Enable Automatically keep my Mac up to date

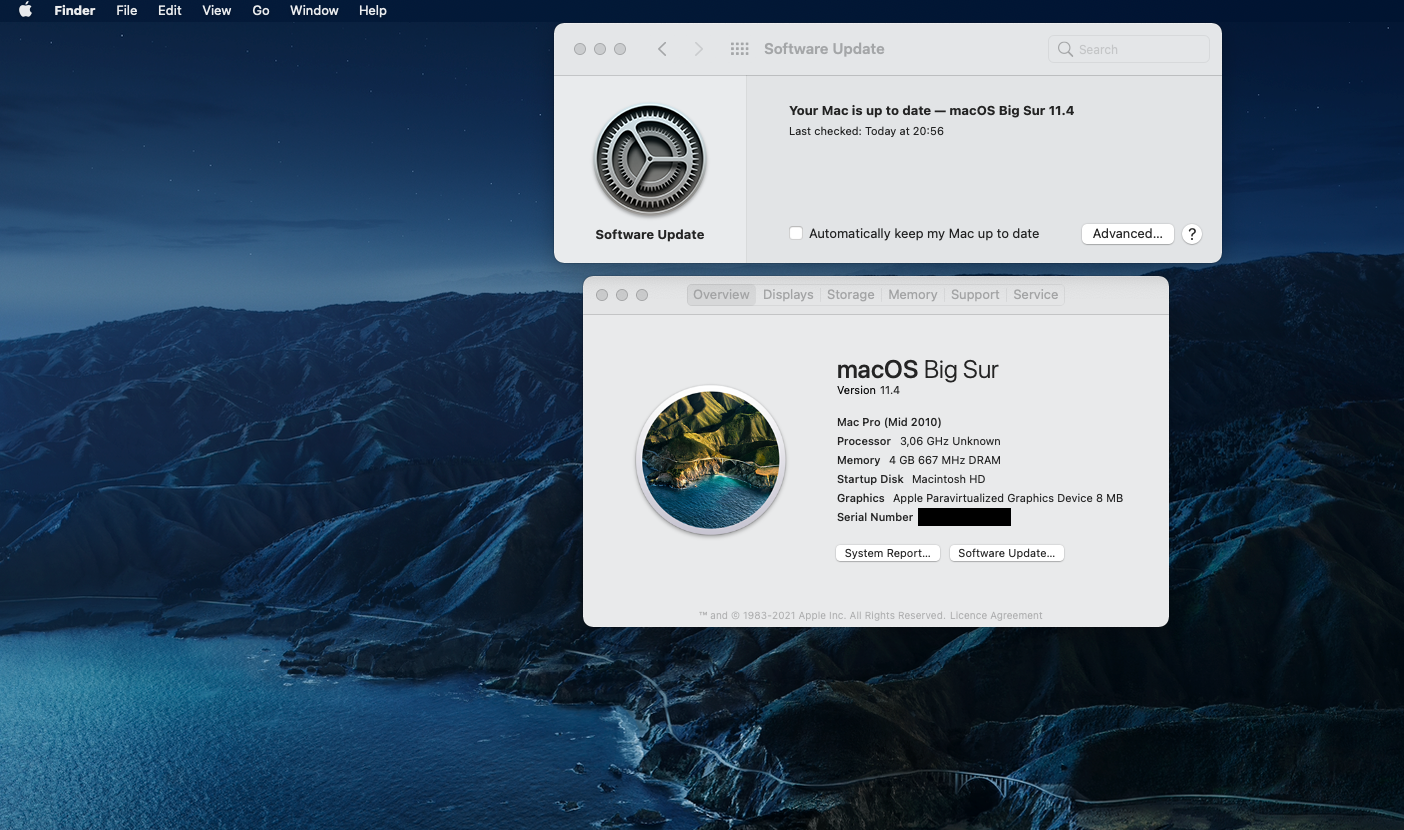796,233
